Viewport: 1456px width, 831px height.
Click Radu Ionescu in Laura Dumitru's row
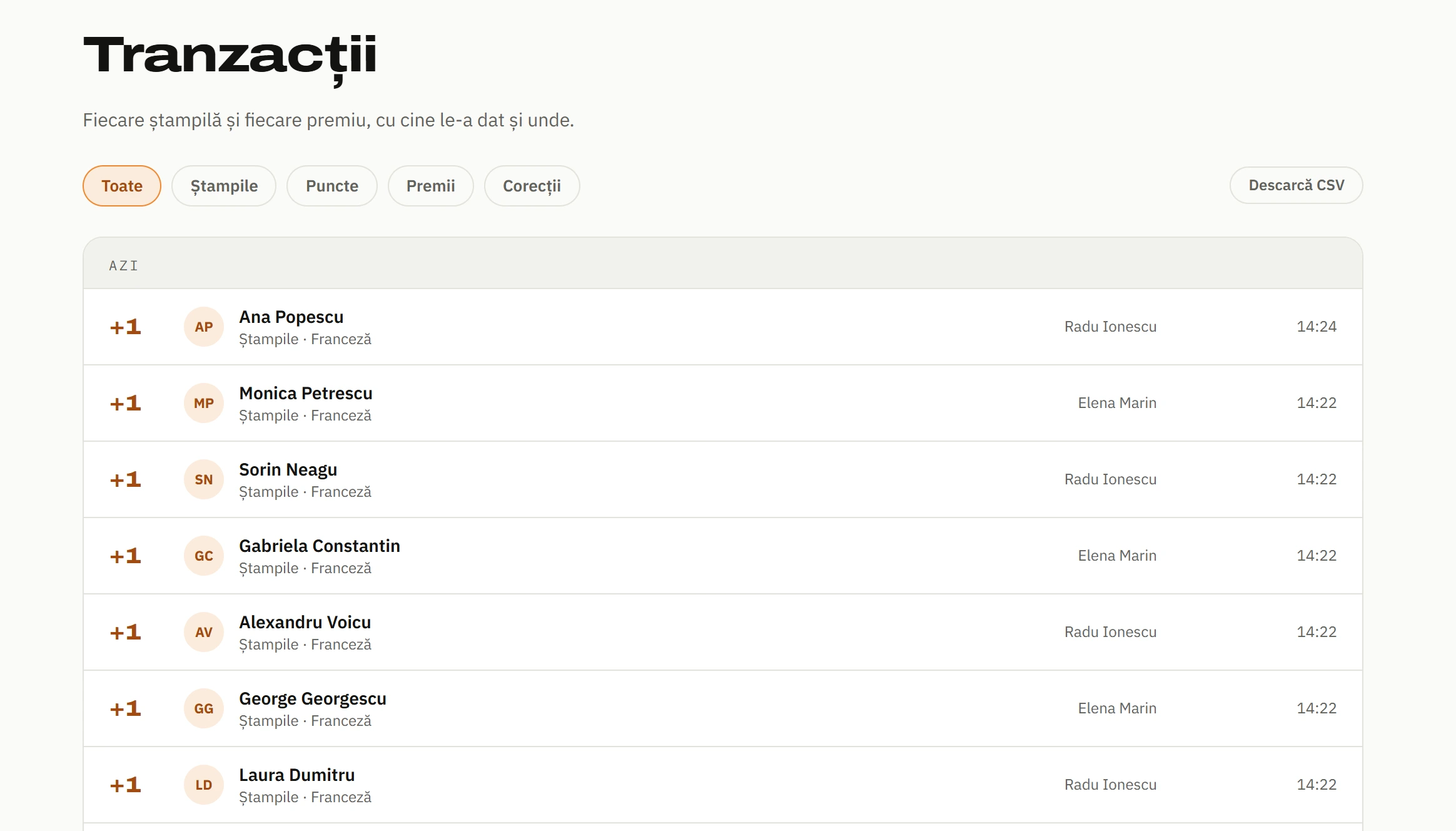(x=1111, y=785)
